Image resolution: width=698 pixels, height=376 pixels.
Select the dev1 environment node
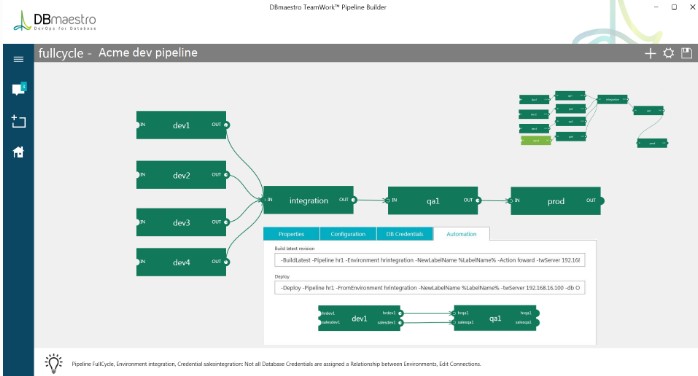[x=181, y=125]
